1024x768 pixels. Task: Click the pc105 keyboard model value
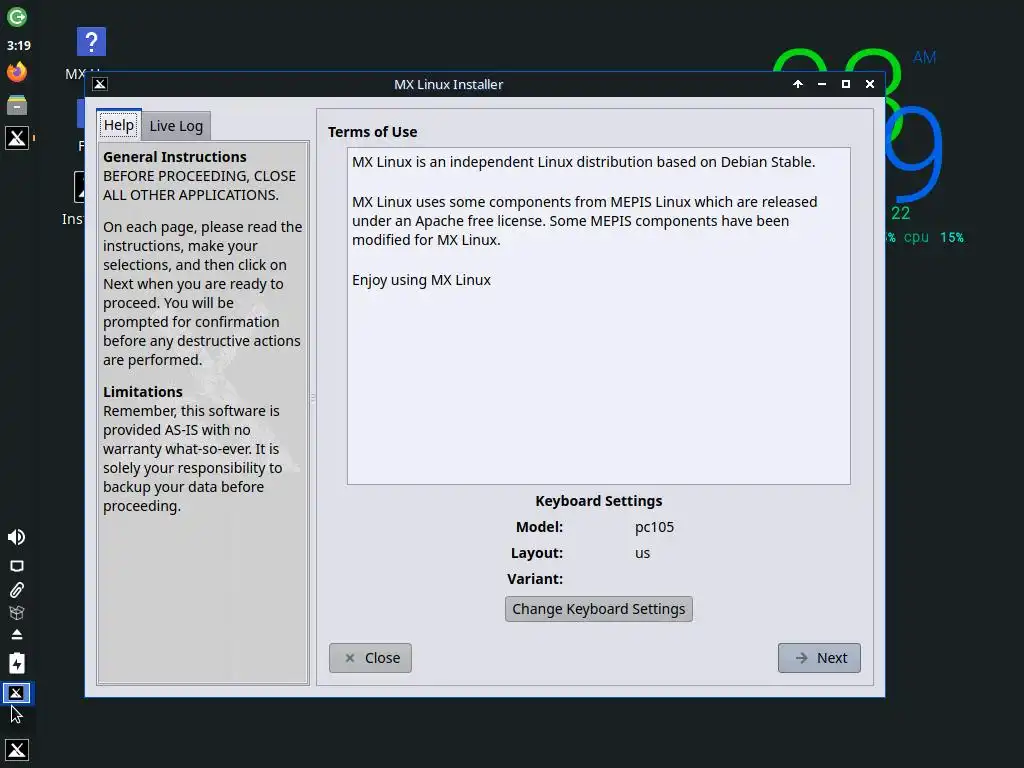point(654,527)
